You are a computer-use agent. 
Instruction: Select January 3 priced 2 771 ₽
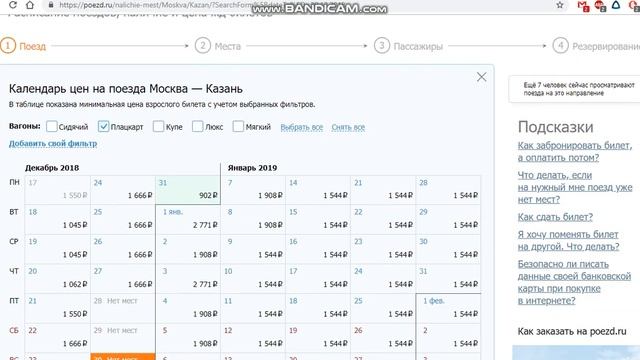188,279
